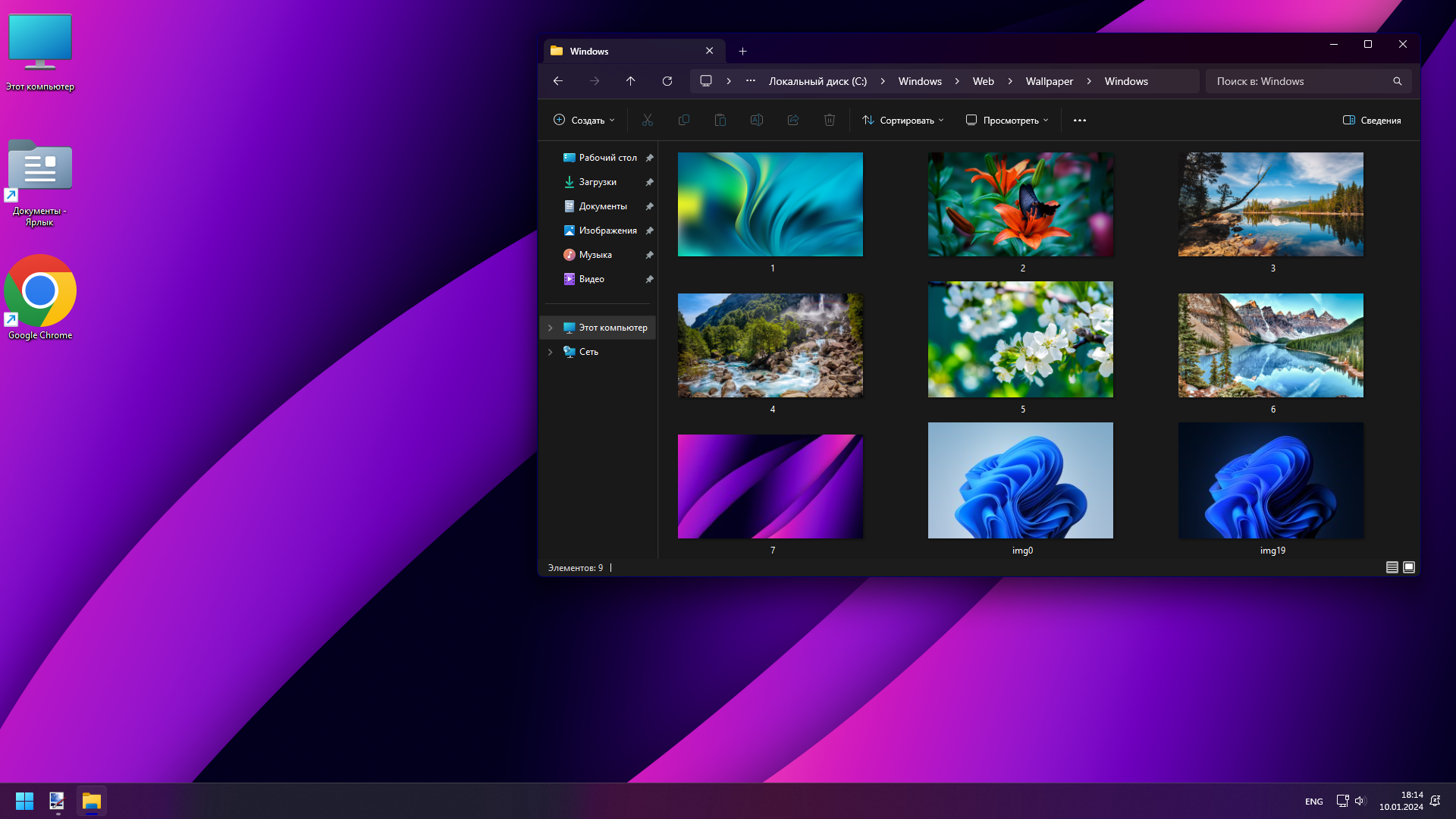
Task: Click the Delete trash icon
Action: (830, 120)
